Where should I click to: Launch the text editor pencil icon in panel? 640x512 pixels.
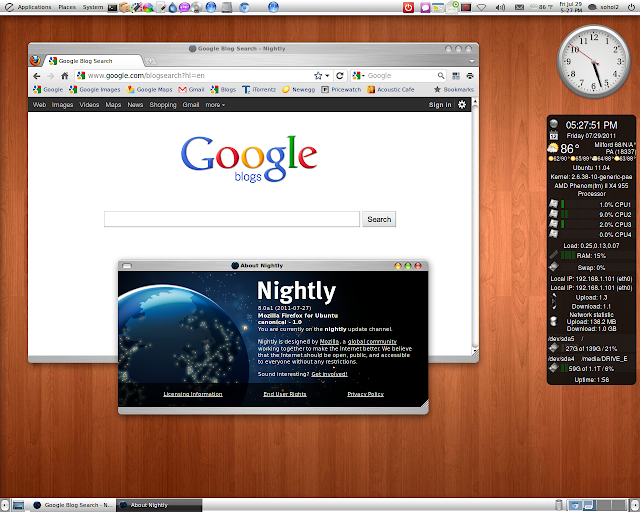click(x=161, y=7)
